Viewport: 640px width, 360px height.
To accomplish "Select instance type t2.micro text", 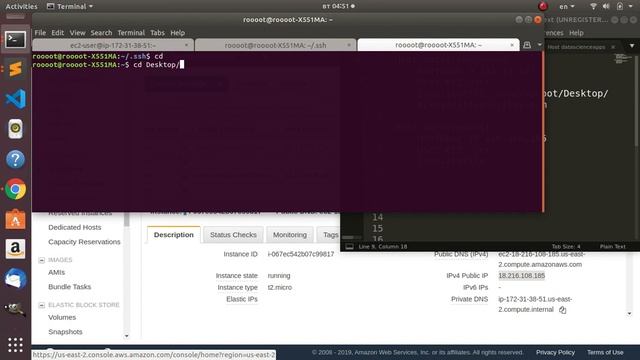I will pos(280,287).
